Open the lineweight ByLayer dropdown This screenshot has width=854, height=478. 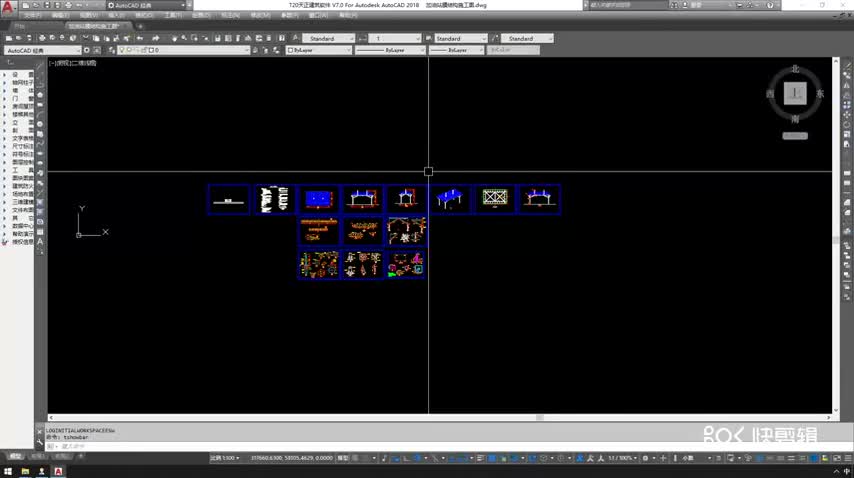coord(456,50)
